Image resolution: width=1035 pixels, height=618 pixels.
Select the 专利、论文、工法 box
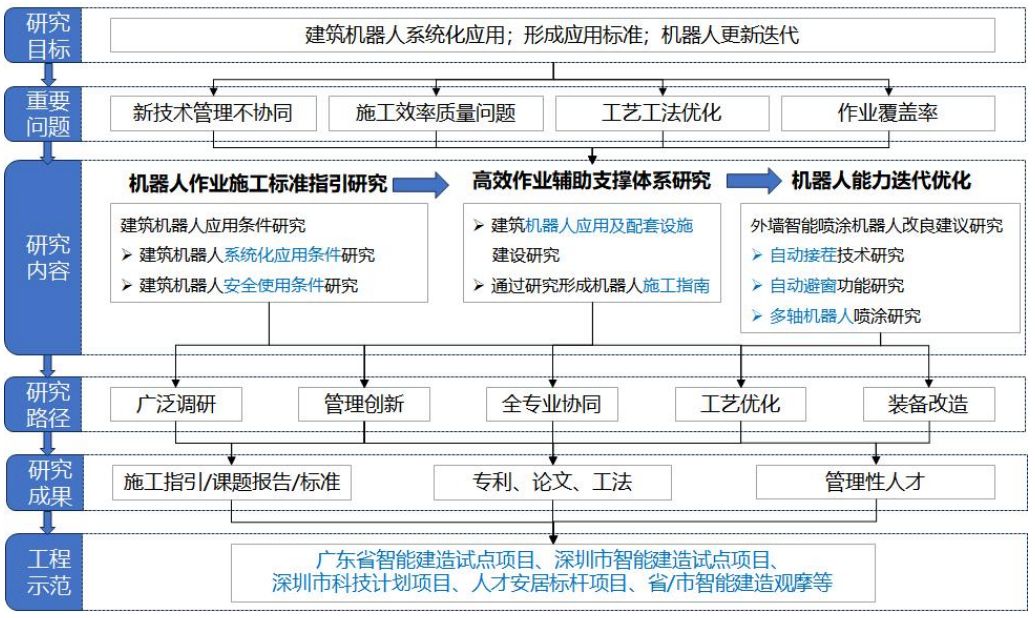[552, 483]
